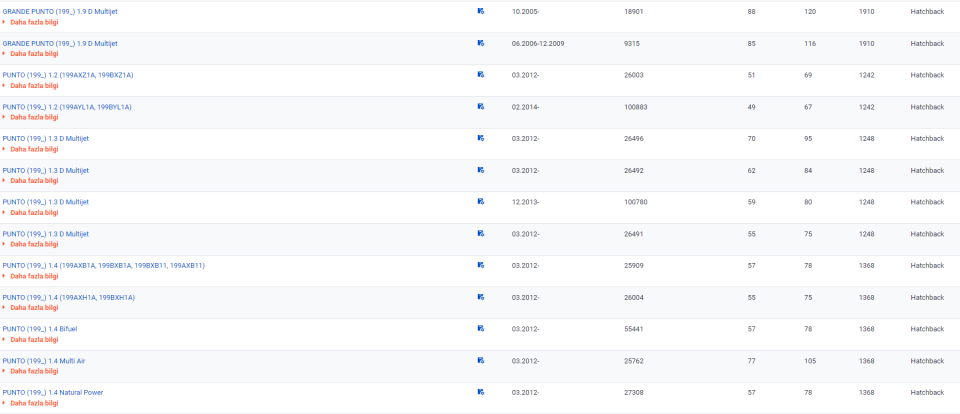Open the PUNTO 1.4 Multi Air link
The height and width of the screenshot is (414, 960).
pyautogui.click(x=44, y=360)
